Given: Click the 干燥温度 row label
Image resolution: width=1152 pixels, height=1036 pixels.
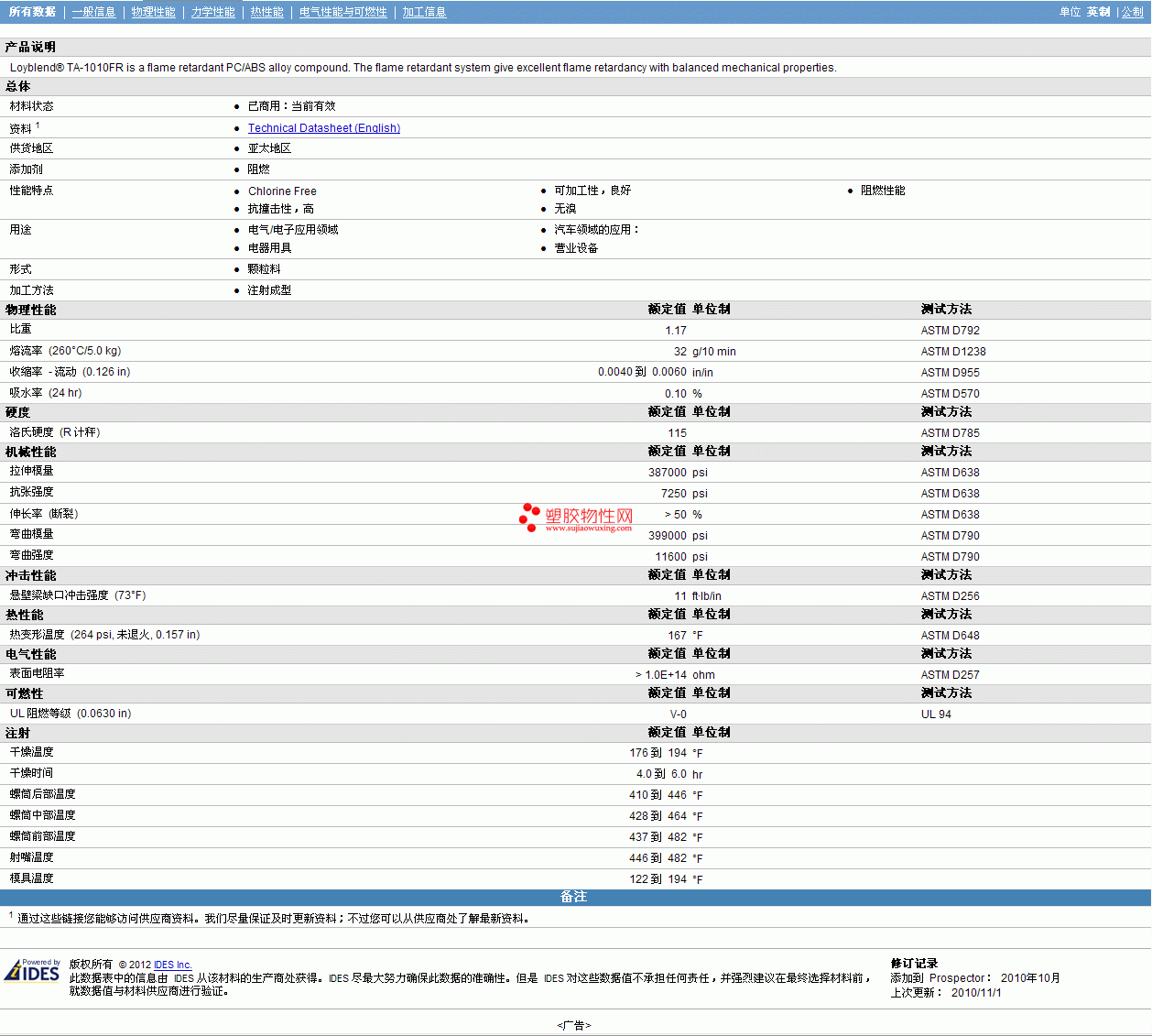Looking at the screenshot, I should [31, 752].
